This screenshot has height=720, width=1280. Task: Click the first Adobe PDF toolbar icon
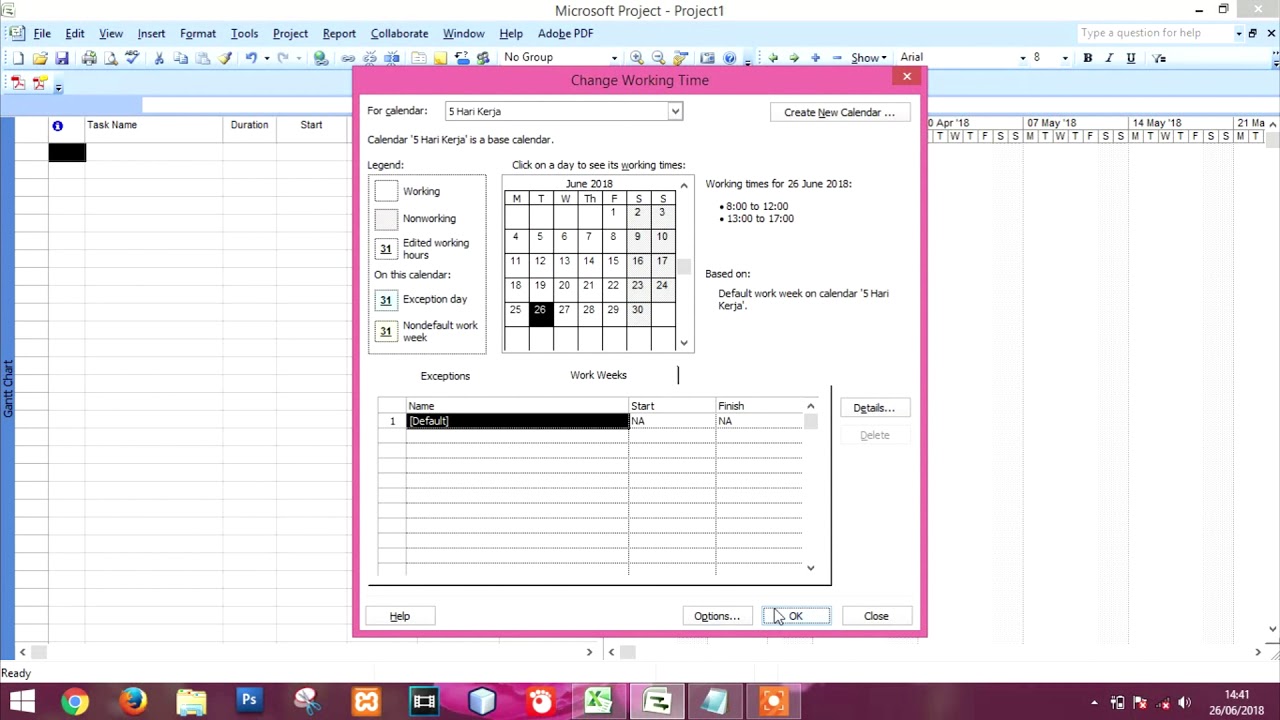tap(18, 84)
